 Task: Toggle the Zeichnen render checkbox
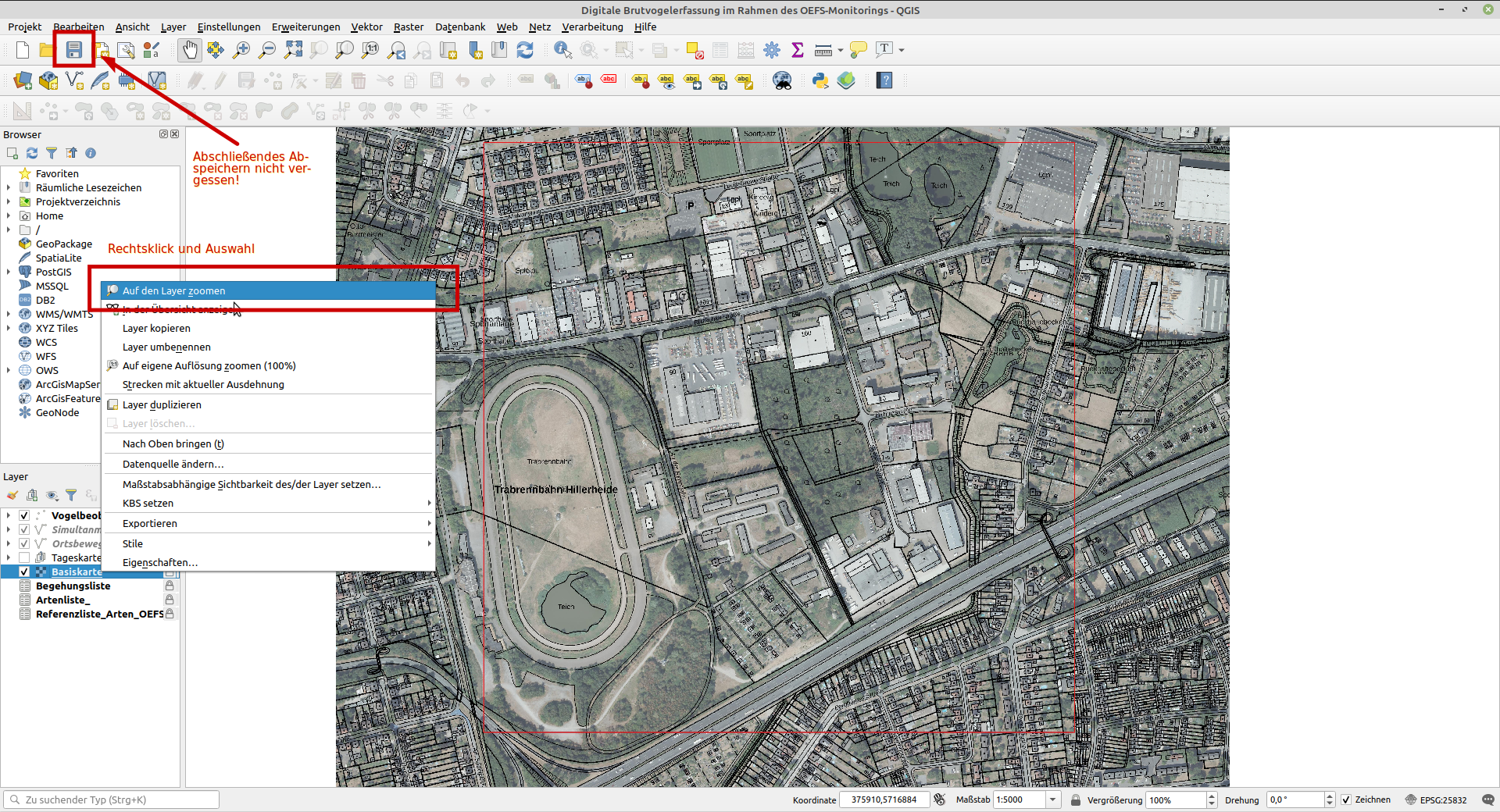click(1346, 800)
